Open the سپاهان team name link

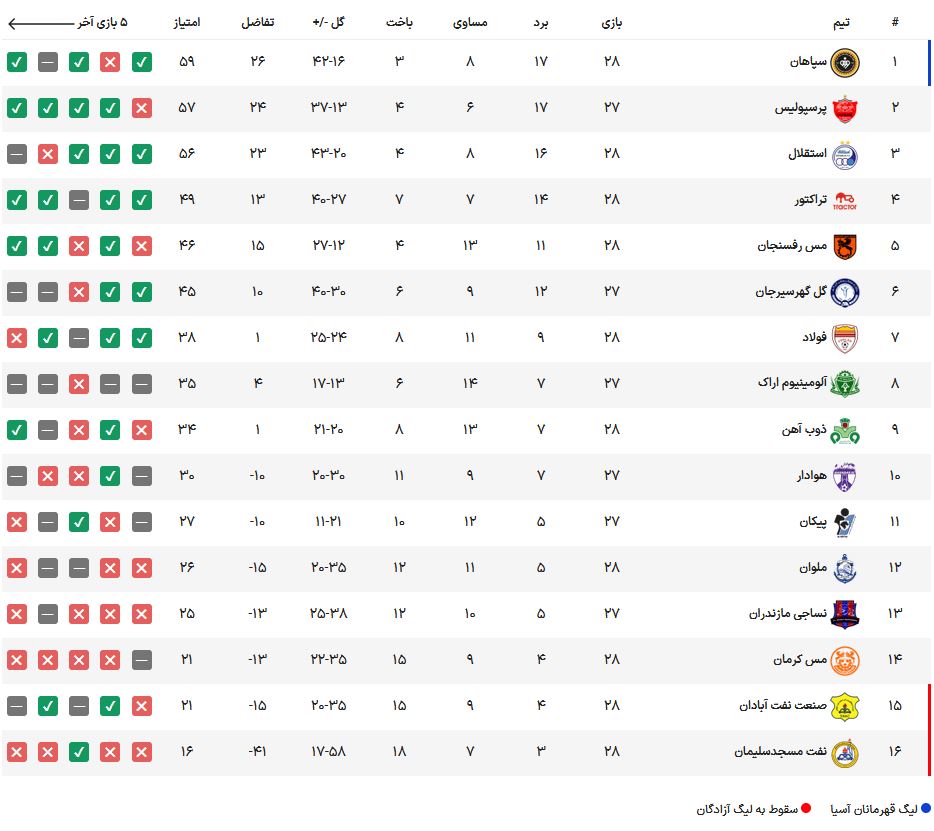pos(806,62)
